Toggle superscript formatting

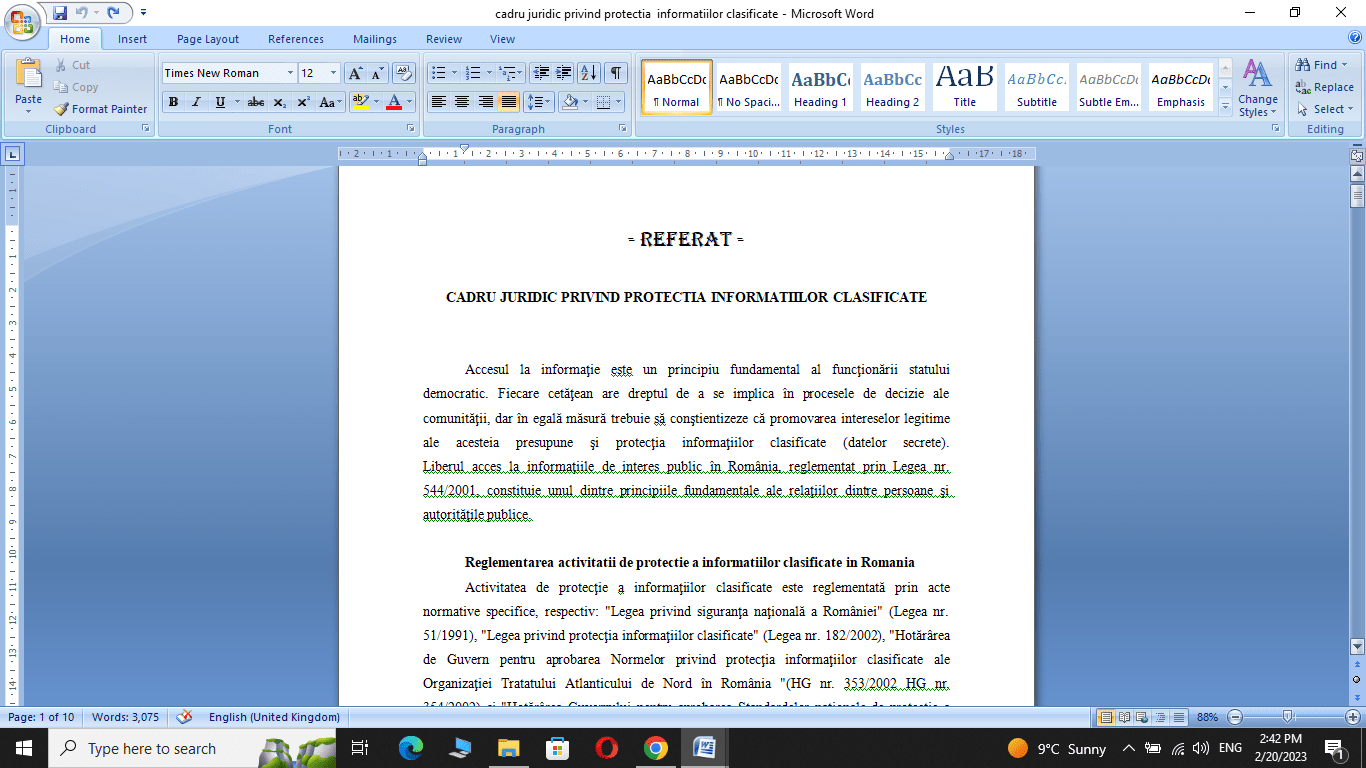[302, 102]
